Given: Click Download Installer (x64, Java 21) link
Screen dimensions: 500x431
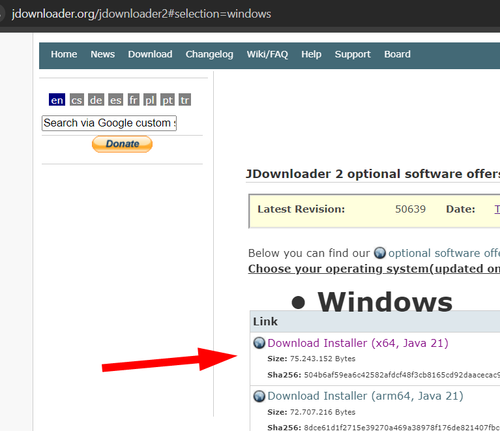Looking at the screenshot, I should point(358,343).
